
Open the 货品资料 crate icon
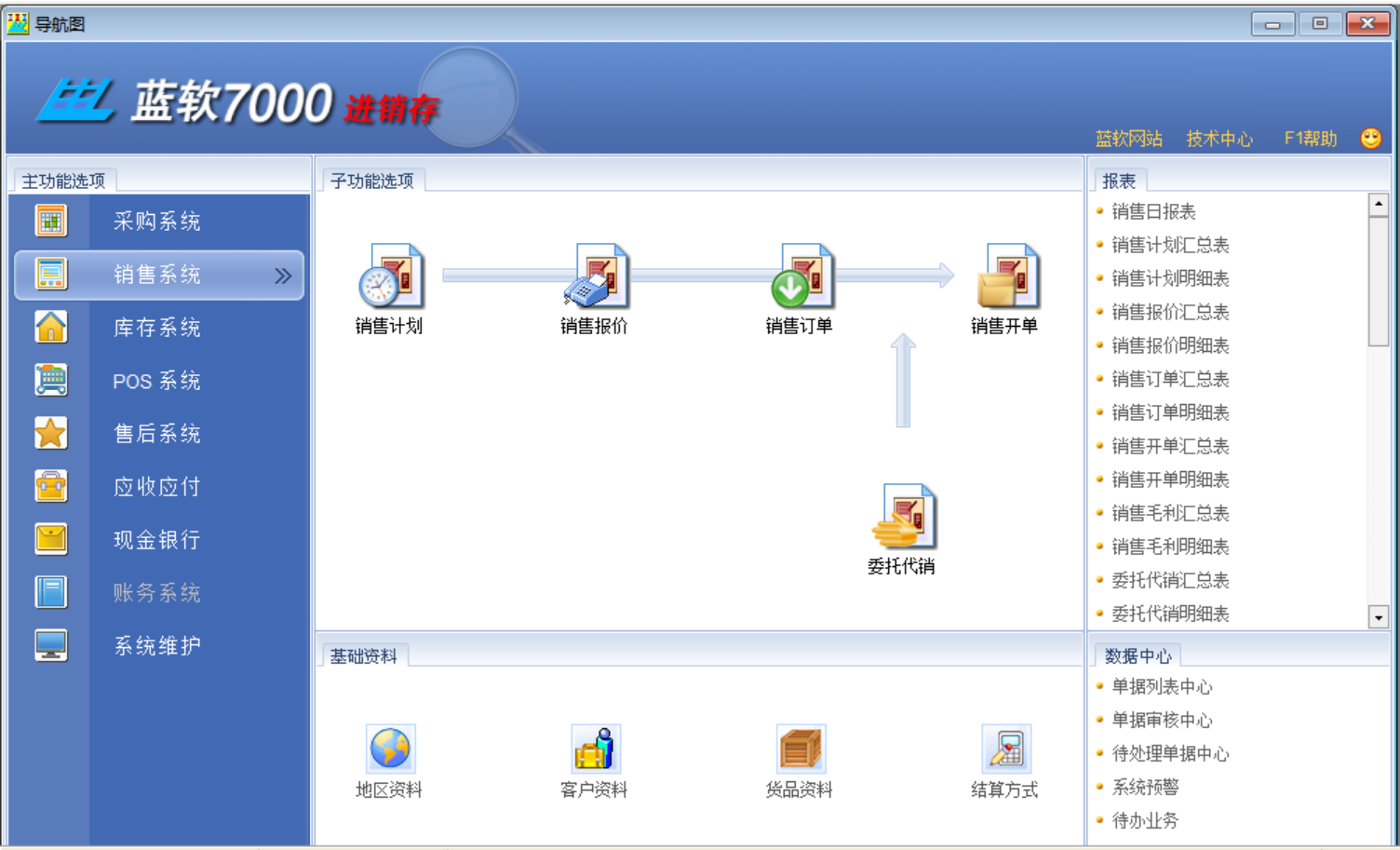click(800, 749)
